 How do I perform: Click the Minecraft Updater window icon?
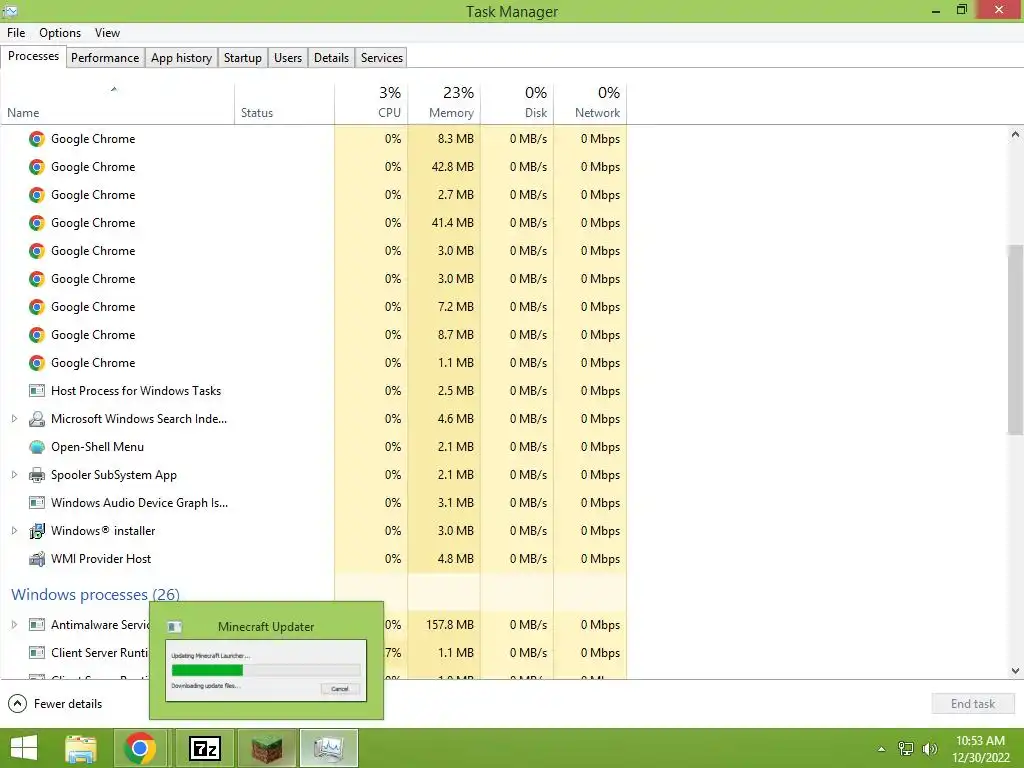coord(174,627)
